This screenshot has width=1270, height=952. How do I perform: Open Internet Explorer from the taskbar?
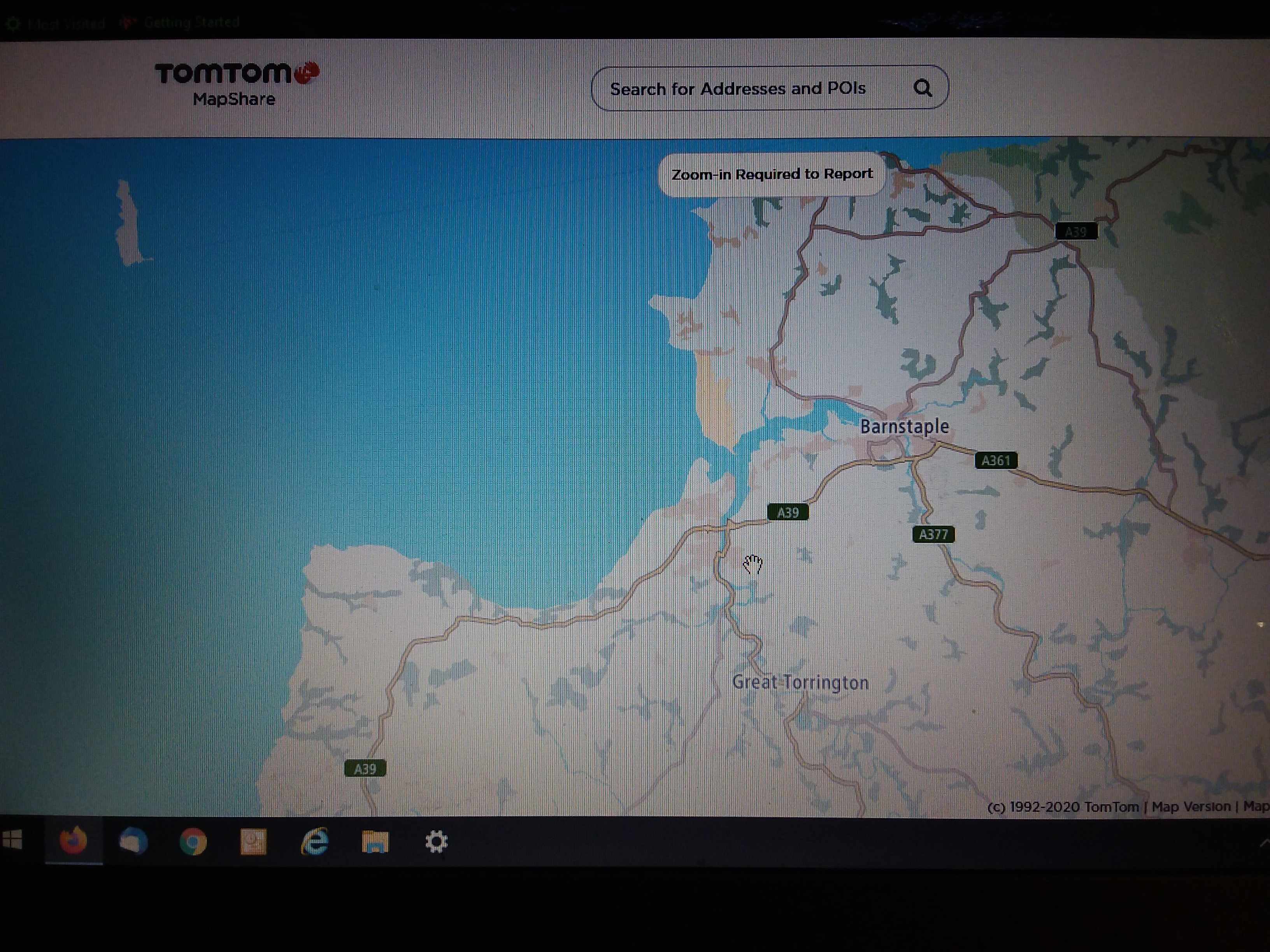click(x=315, y=842)
